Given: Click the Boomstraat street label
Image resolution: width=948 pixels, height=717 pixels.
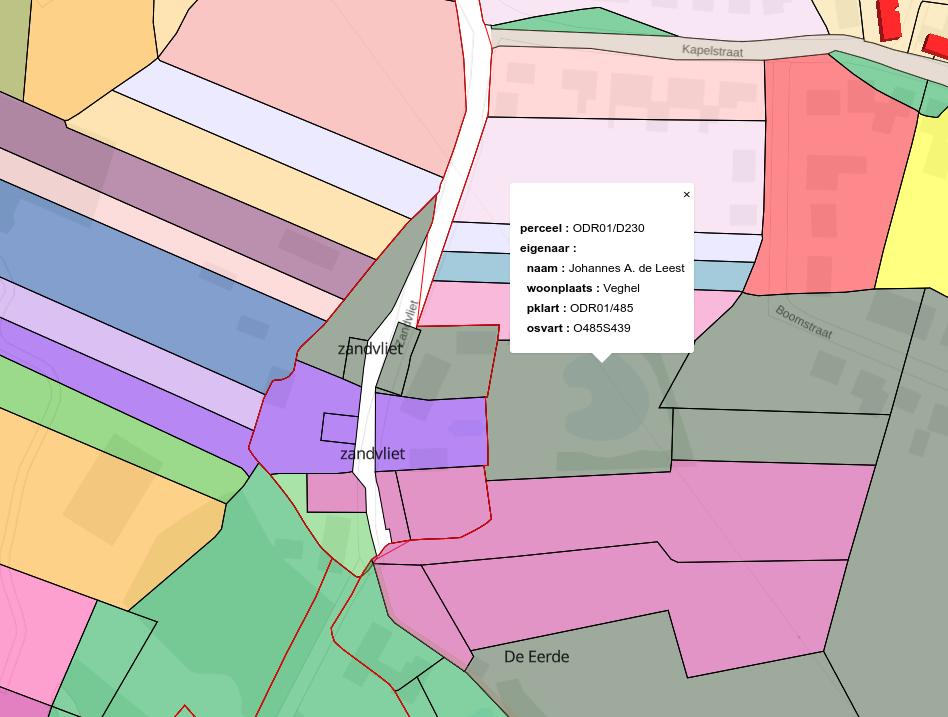Looking at the screenshot, I should (x=803, y=322).
